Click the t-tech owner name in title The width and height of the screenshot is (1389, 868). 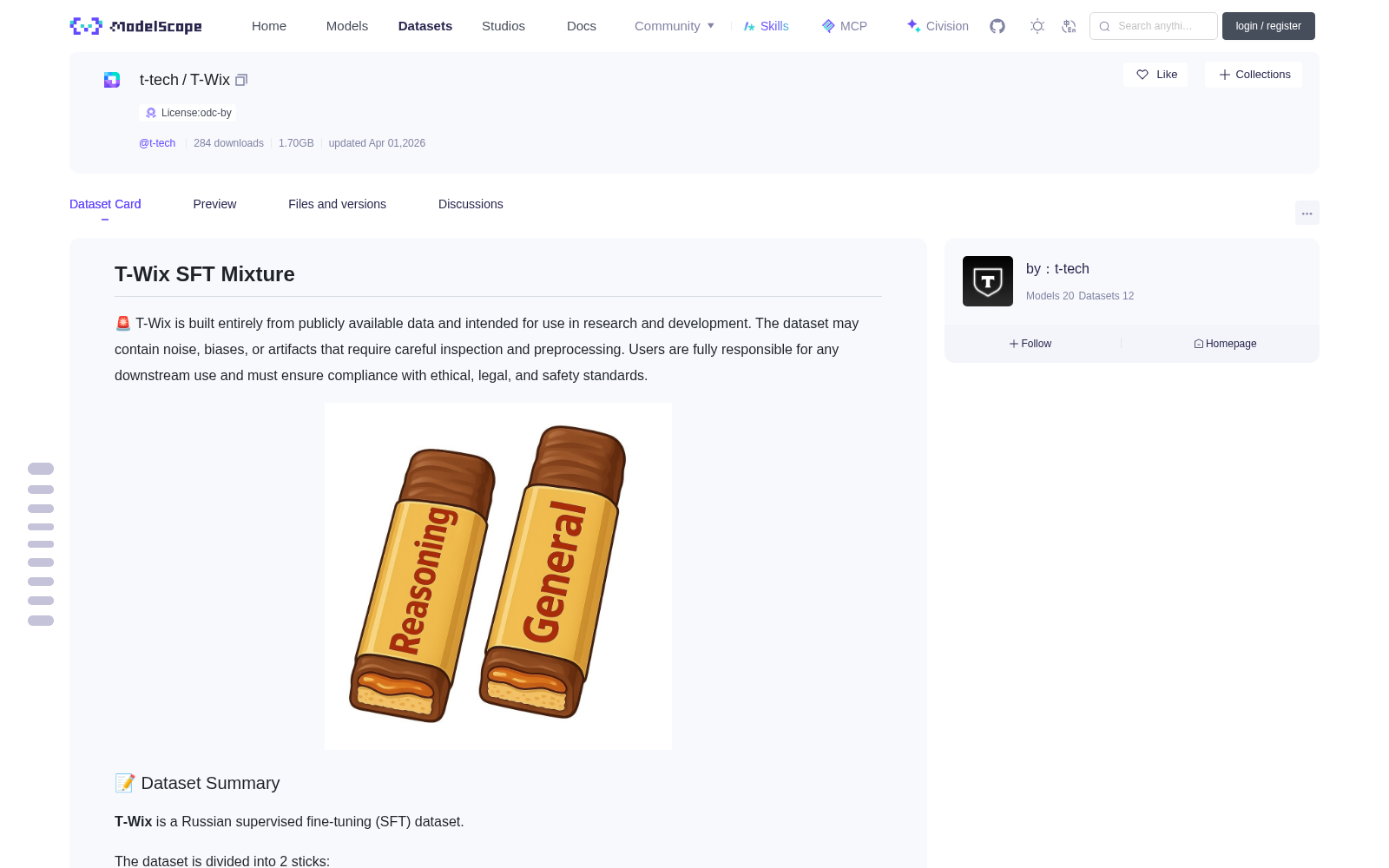click(159, 80)
